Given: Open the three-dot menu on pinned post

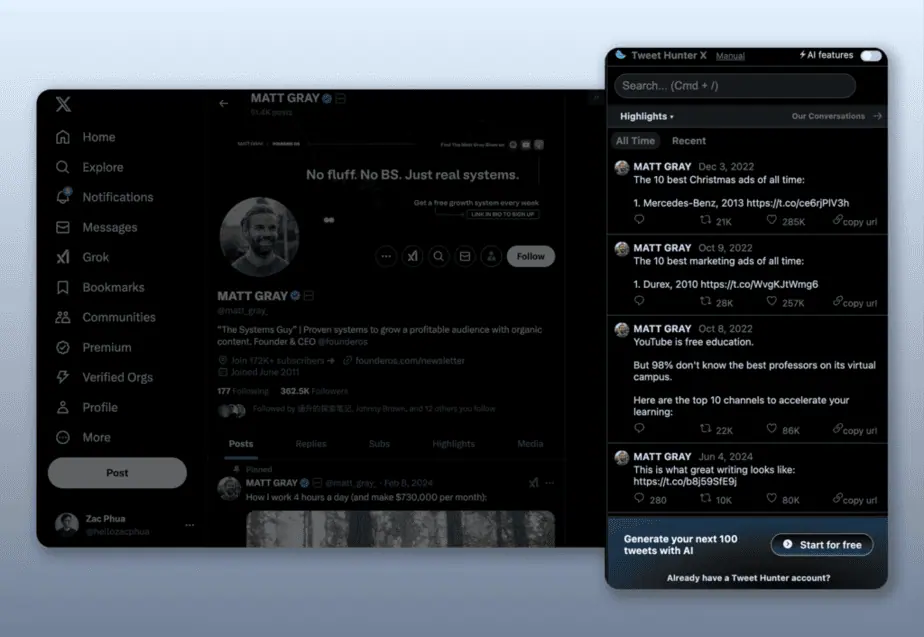Looking at the screenshot, I should [x=549, y=483].
